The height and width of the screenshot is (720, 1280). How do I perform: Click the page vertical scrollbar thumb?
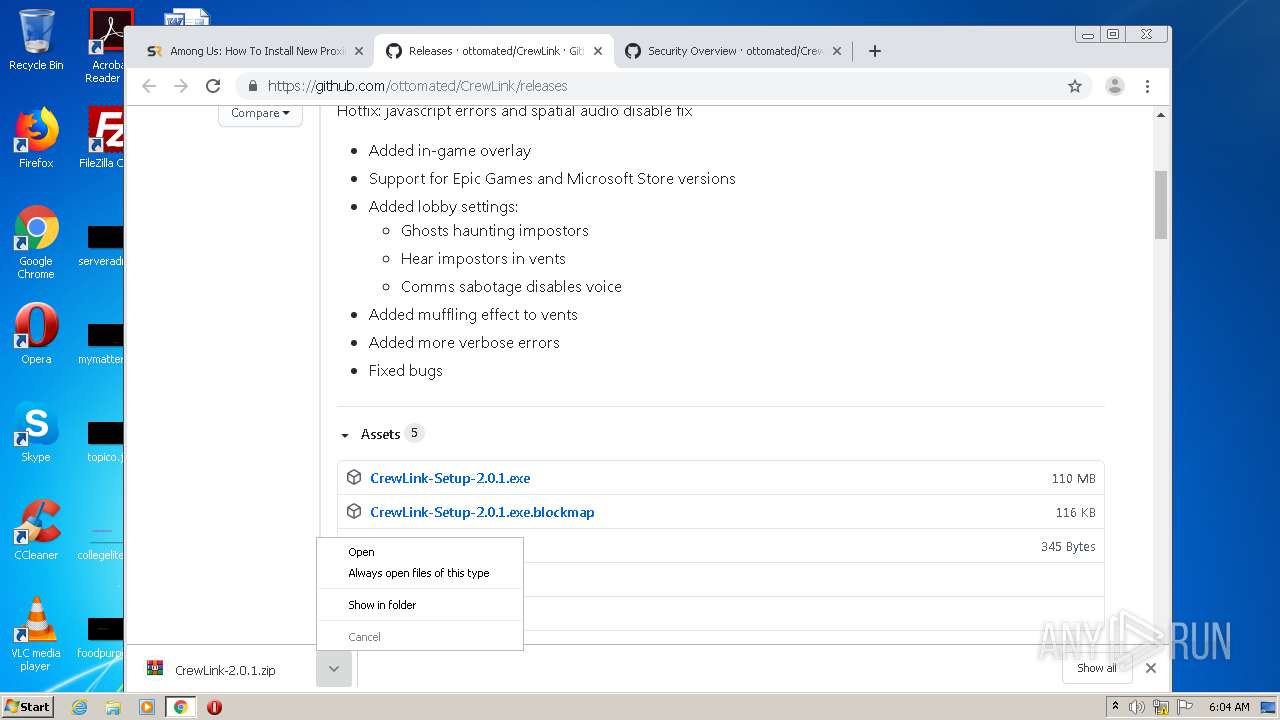[1161, 204]
